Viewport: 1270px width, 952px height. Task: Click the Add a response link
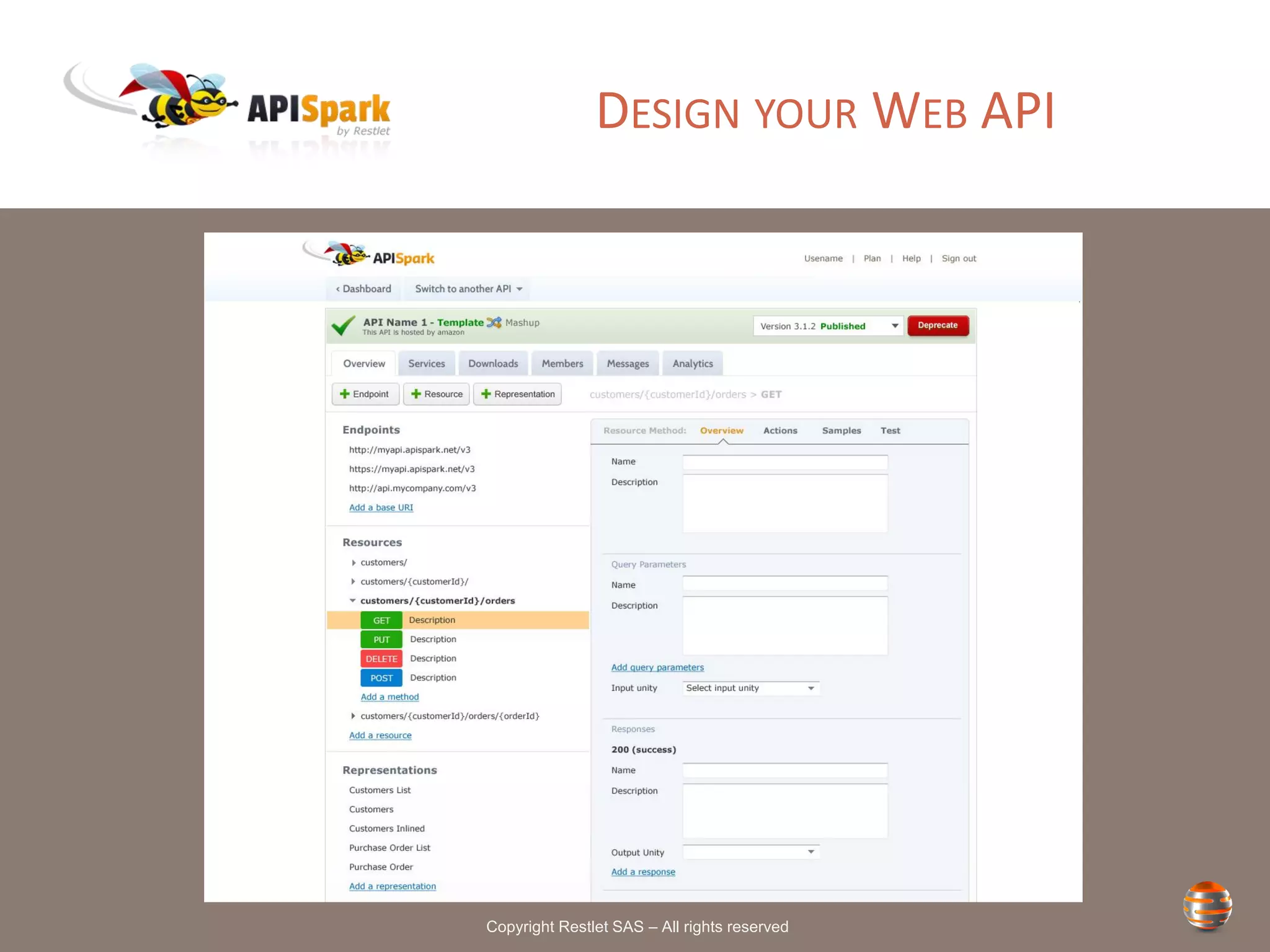click(x=643, y=872)
